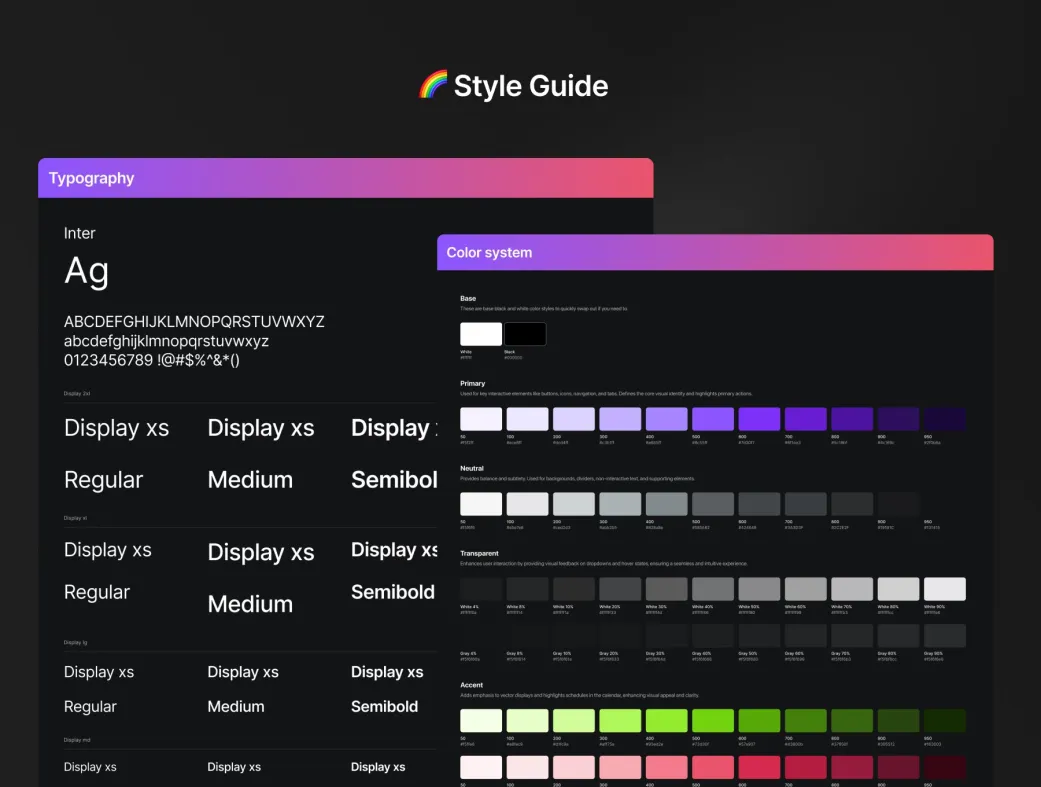The width and height of the screenshot is (1041, 787).
Task: Click the large Ag type specimen
Action: pos(87,272)
